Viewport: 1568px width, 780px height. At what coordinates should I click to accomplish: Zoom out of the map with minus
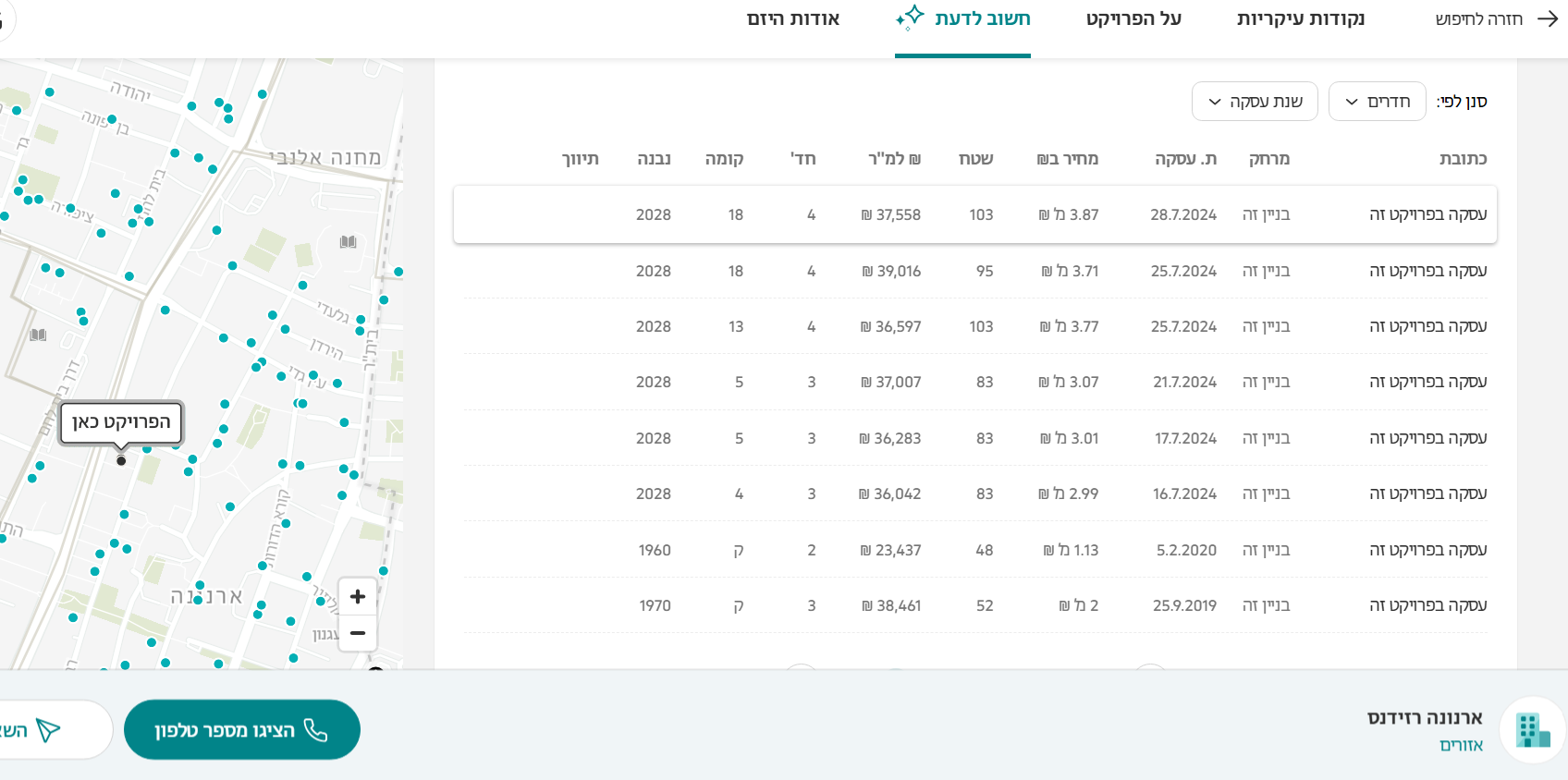coord(358,633)
